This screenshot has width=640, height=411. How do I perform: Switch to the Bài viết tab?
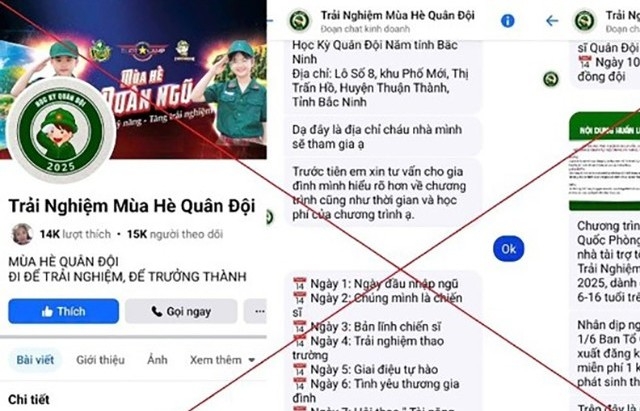tap(35, 360)
